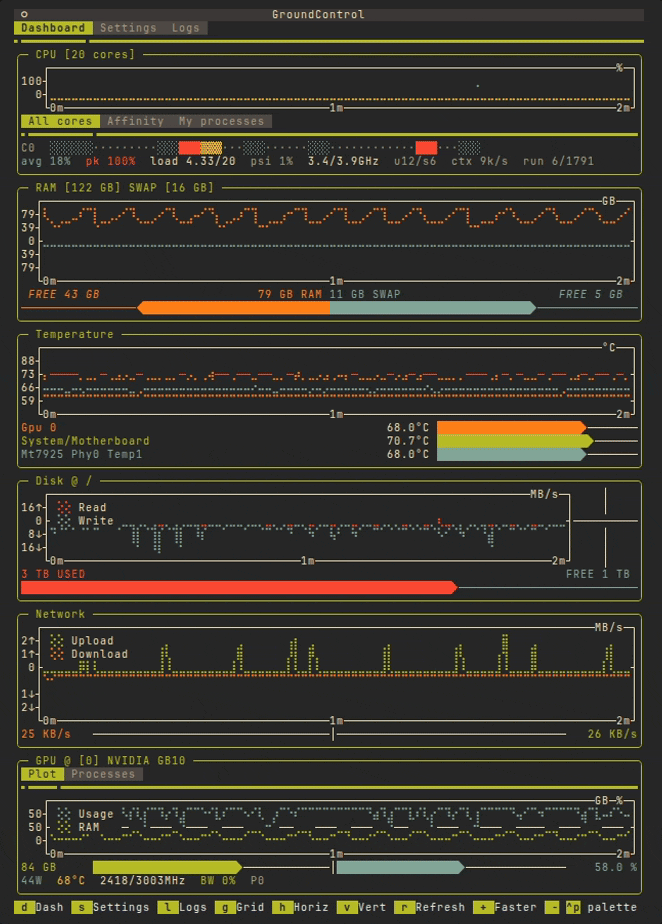
Task: Click the 'Mt7925 Phy0 Temp1' sensor label
Action: point(82,454)
